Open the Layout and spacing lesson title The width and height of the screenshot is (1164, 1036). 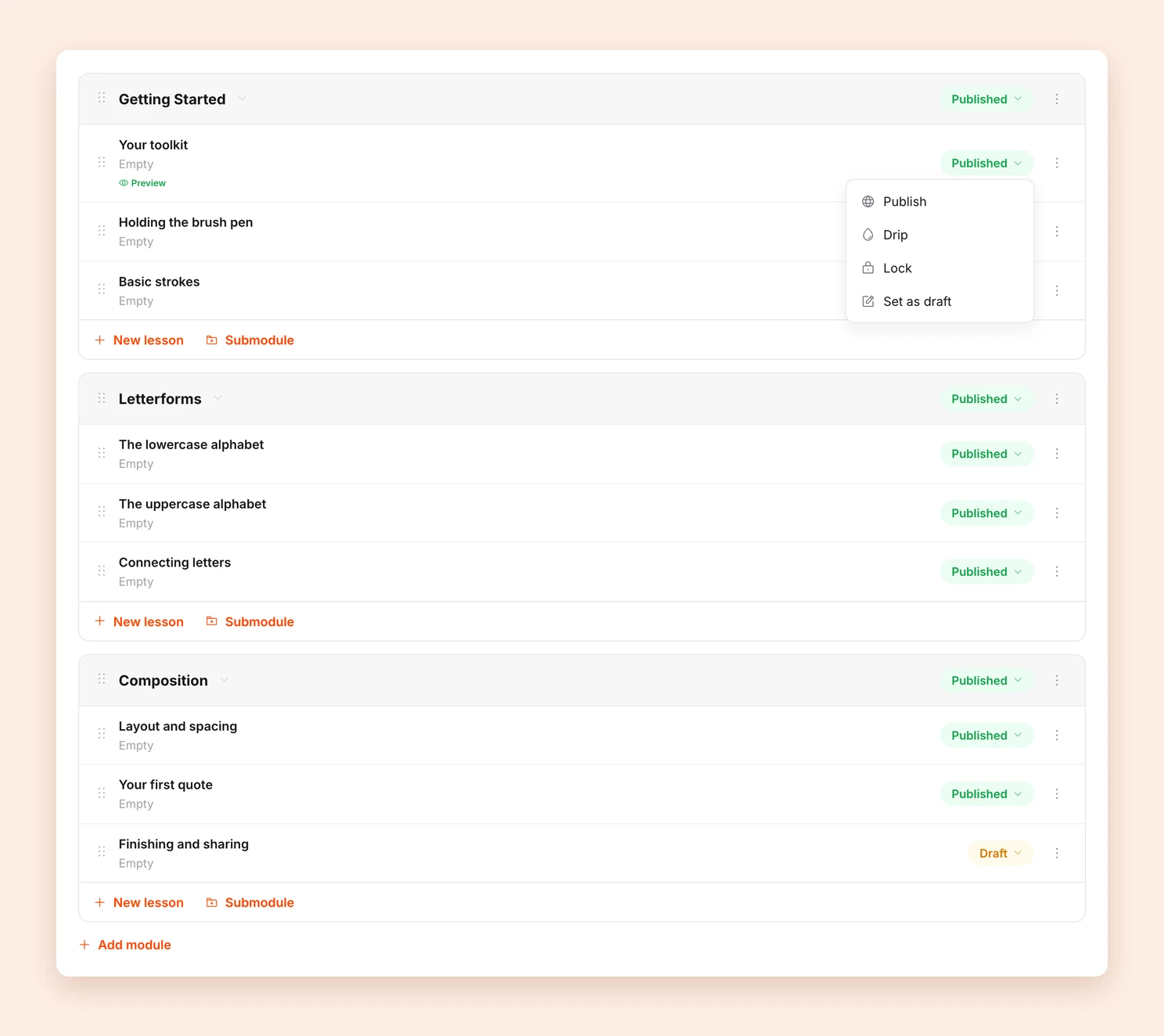pyautogui.click(x=178, y=726)
